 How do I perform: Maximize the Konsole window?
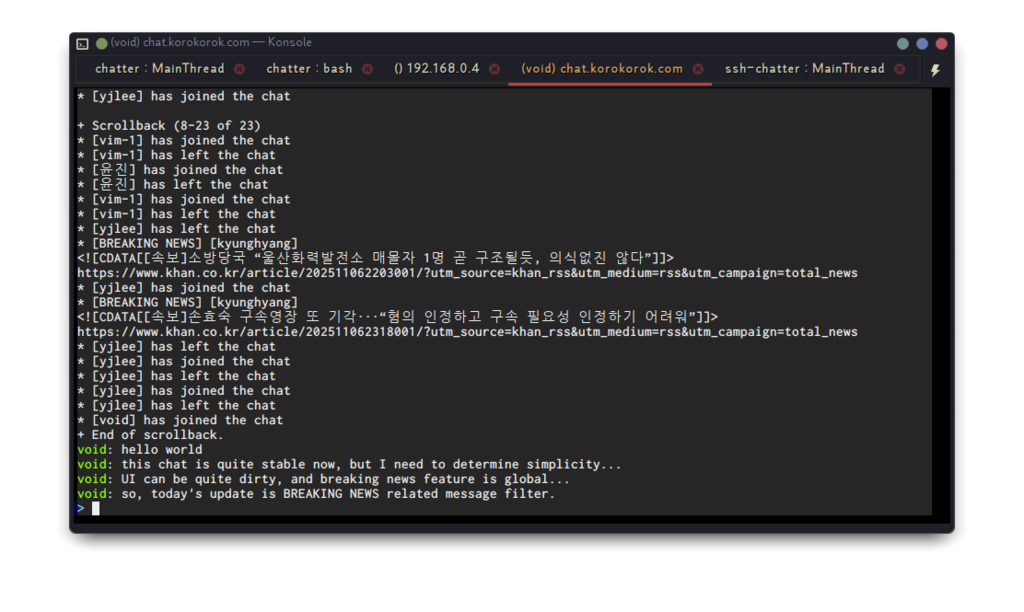pos(922,43)
